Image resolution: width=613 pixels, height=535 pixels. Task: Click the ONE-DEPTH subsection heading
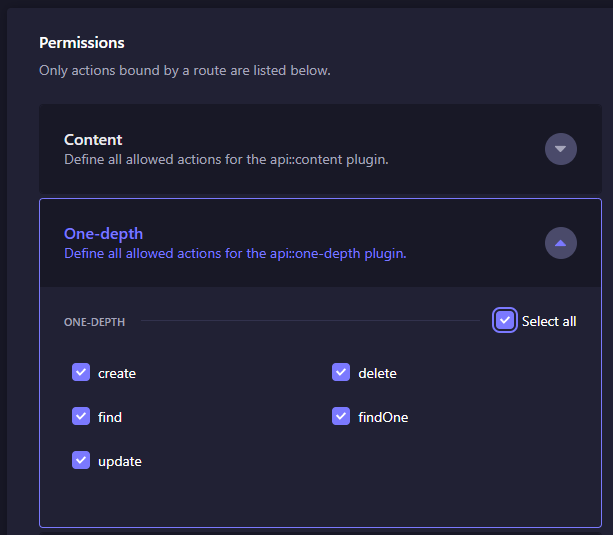pos(95,322)
